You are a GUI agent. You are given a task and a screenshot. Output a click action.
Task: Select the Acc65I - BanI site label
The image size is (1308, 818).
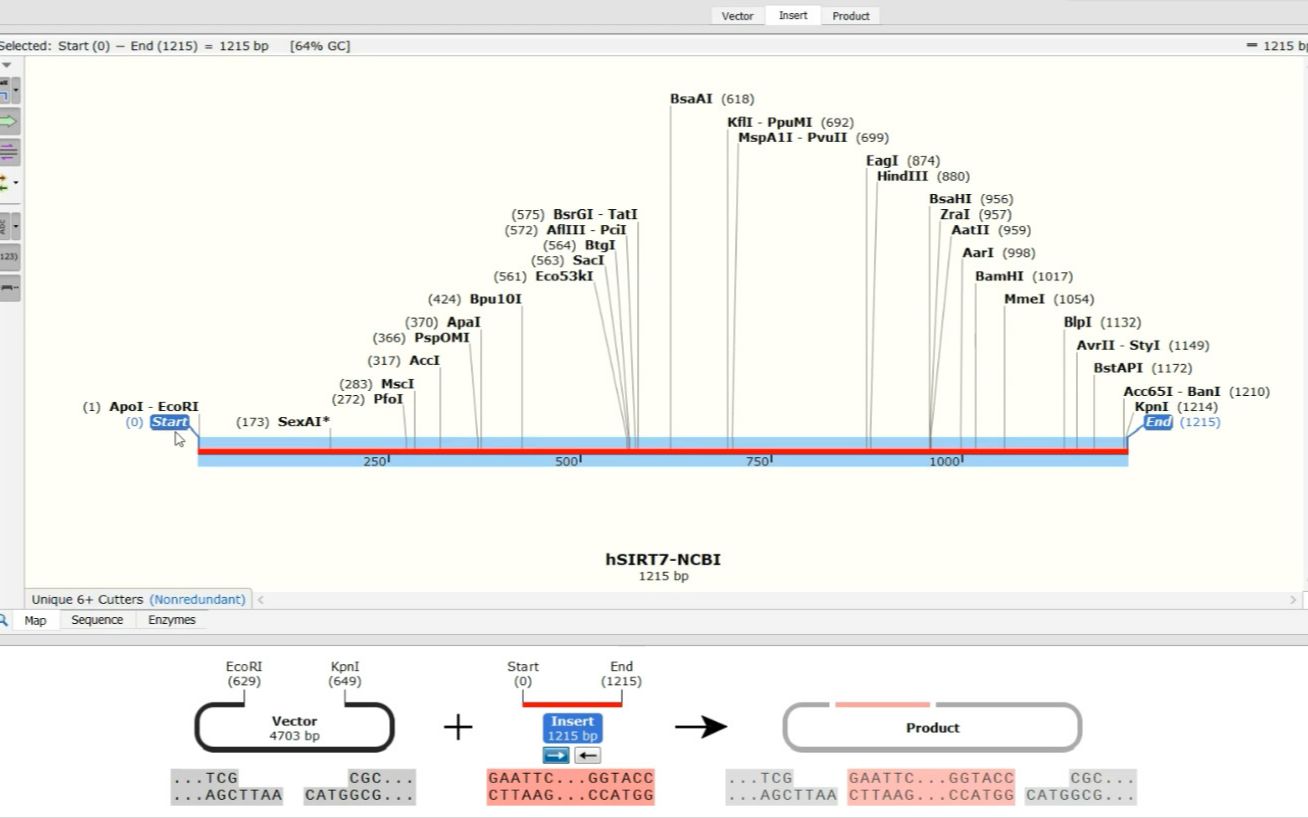tap(1172, 391)
